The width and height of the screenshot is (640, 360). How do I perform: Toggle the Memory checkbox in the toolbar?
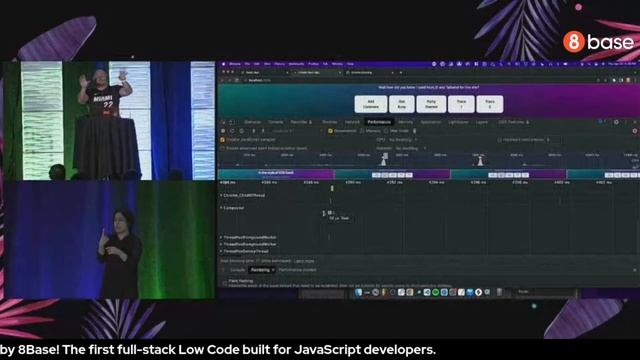coord(362,131)
